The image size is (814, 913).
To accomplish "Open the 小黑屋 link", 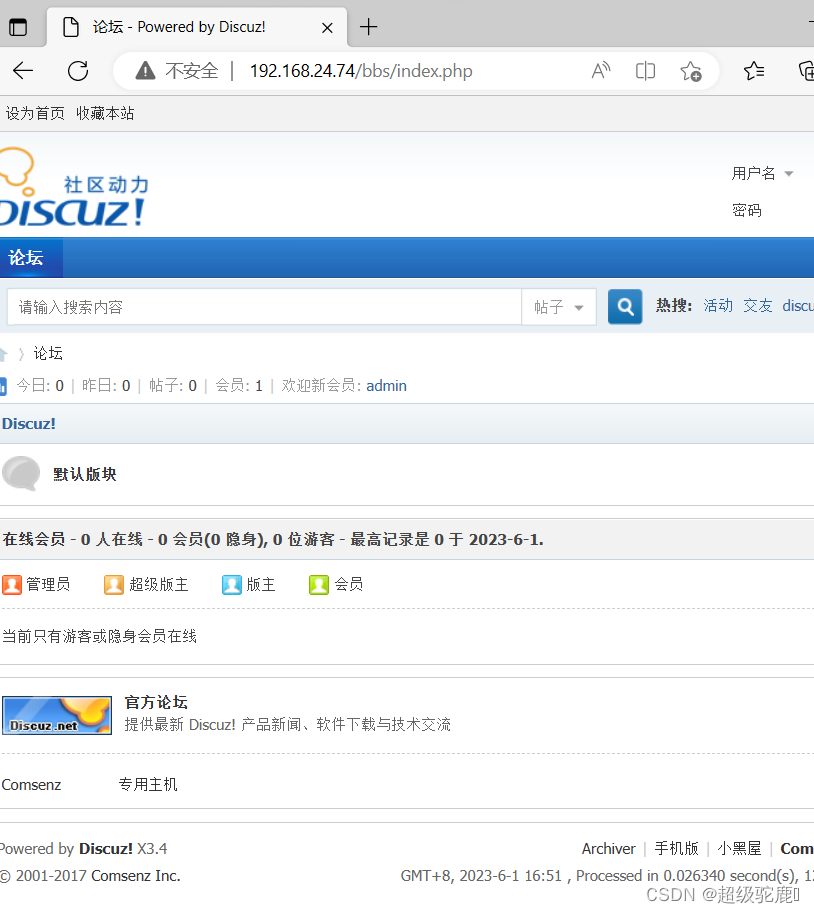I will (x=739, y=848).
